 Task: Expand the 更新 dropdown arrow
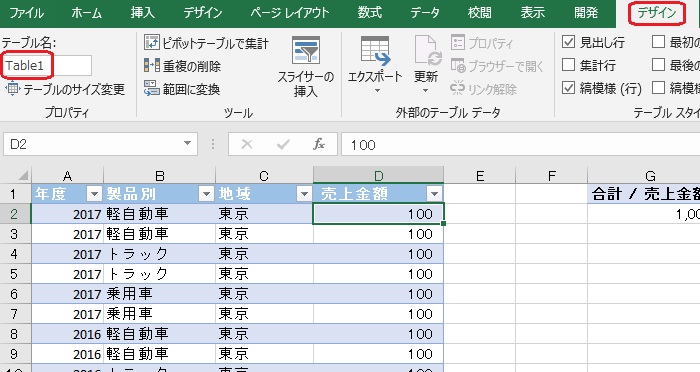pos(425,91)
